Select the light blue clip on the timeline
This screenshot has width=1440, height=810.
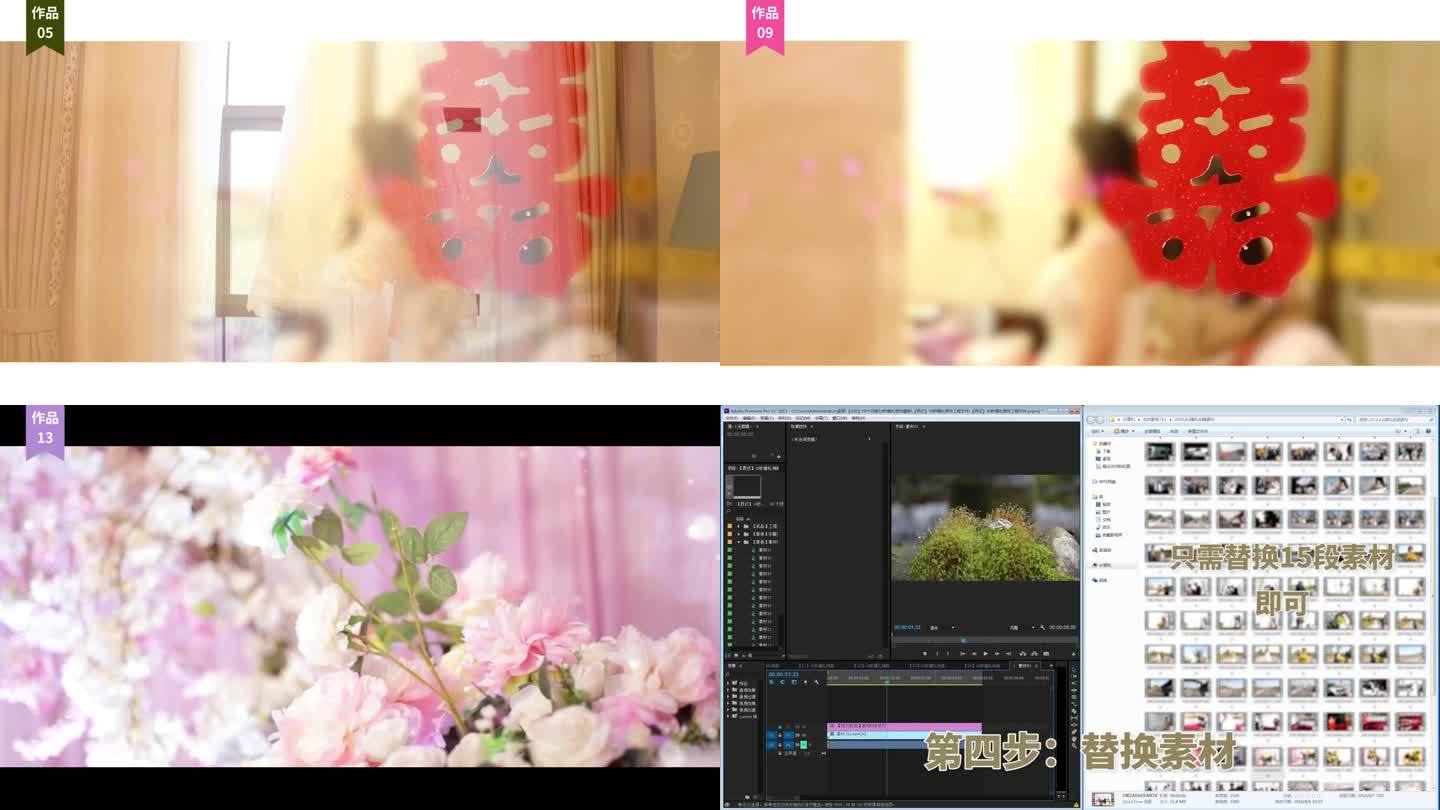(904, 735)
